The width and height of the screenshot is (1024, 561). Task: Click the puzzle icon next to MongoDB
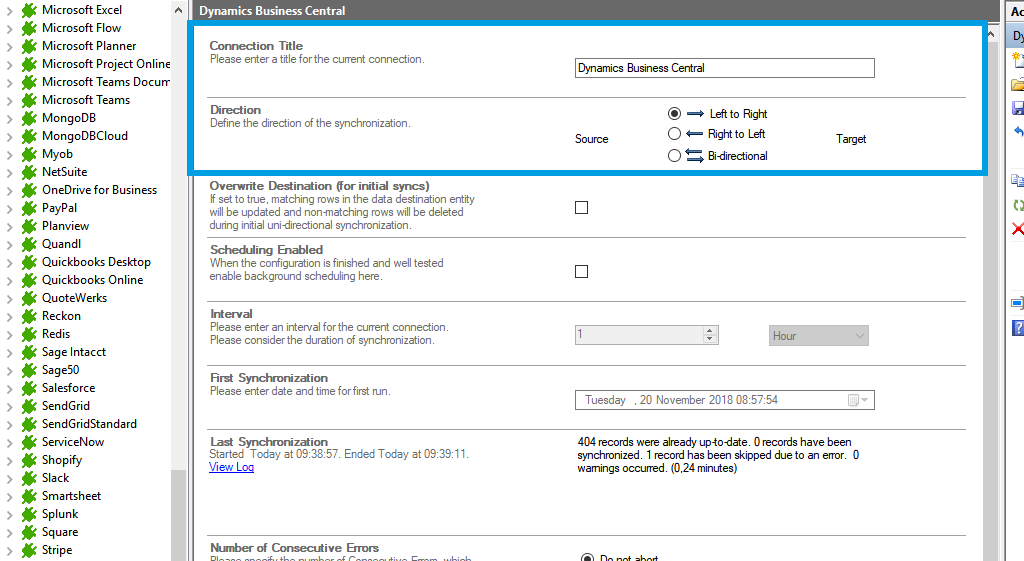(29, 118)
